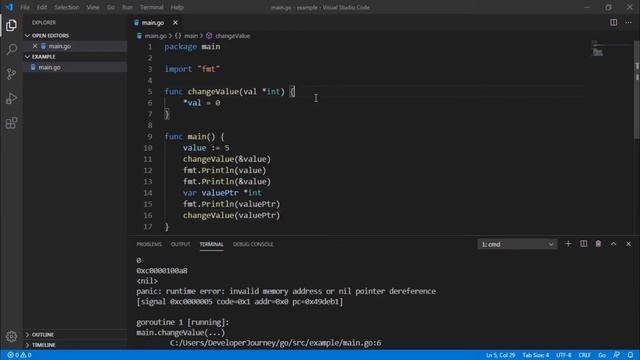
Task: Click 'func main()' on line 9
Action: tap(190, 137)
